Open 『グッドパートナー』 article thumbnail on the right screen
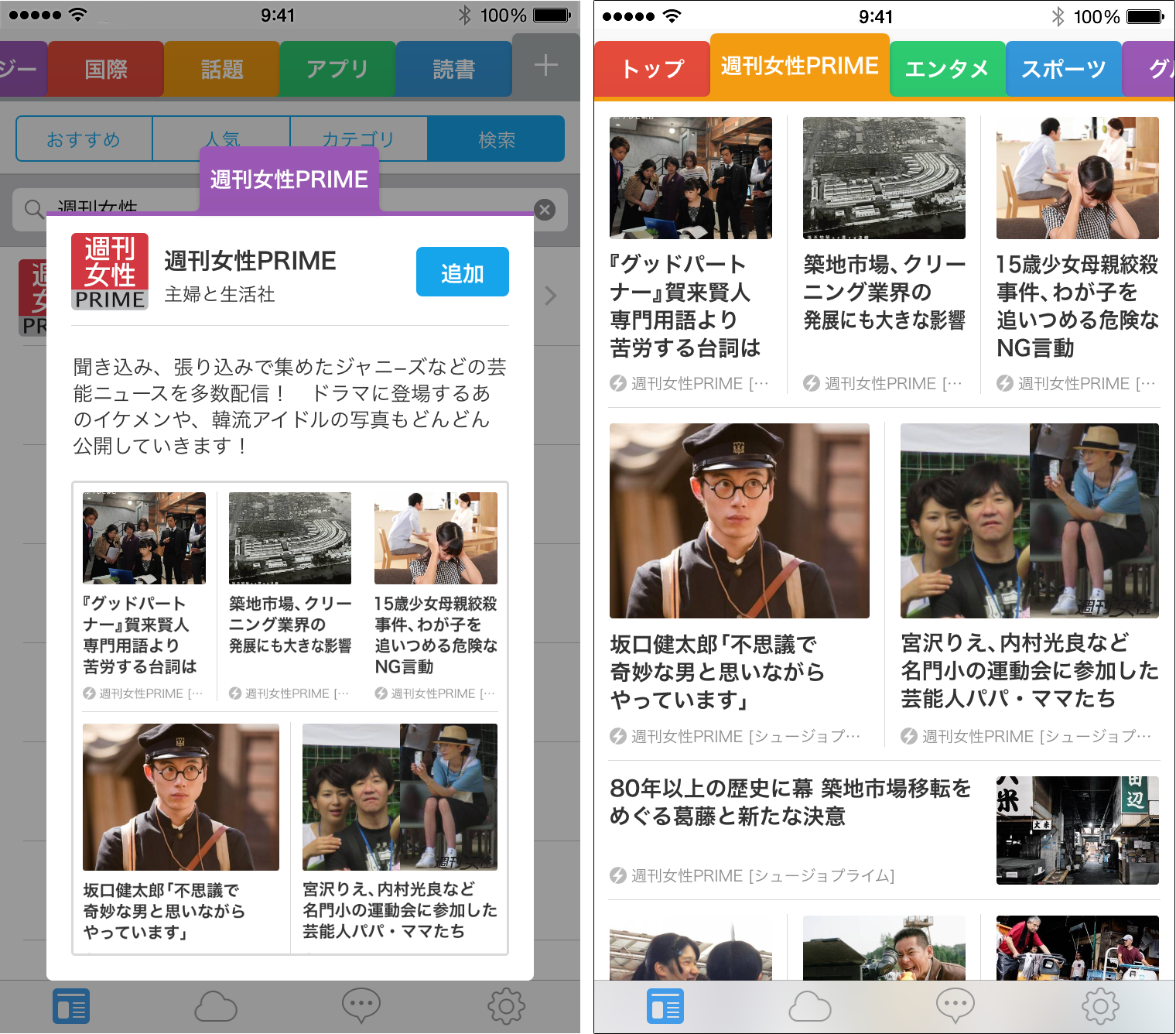The width and height of the screenshot is (1176, 1034). pos(691,178)
